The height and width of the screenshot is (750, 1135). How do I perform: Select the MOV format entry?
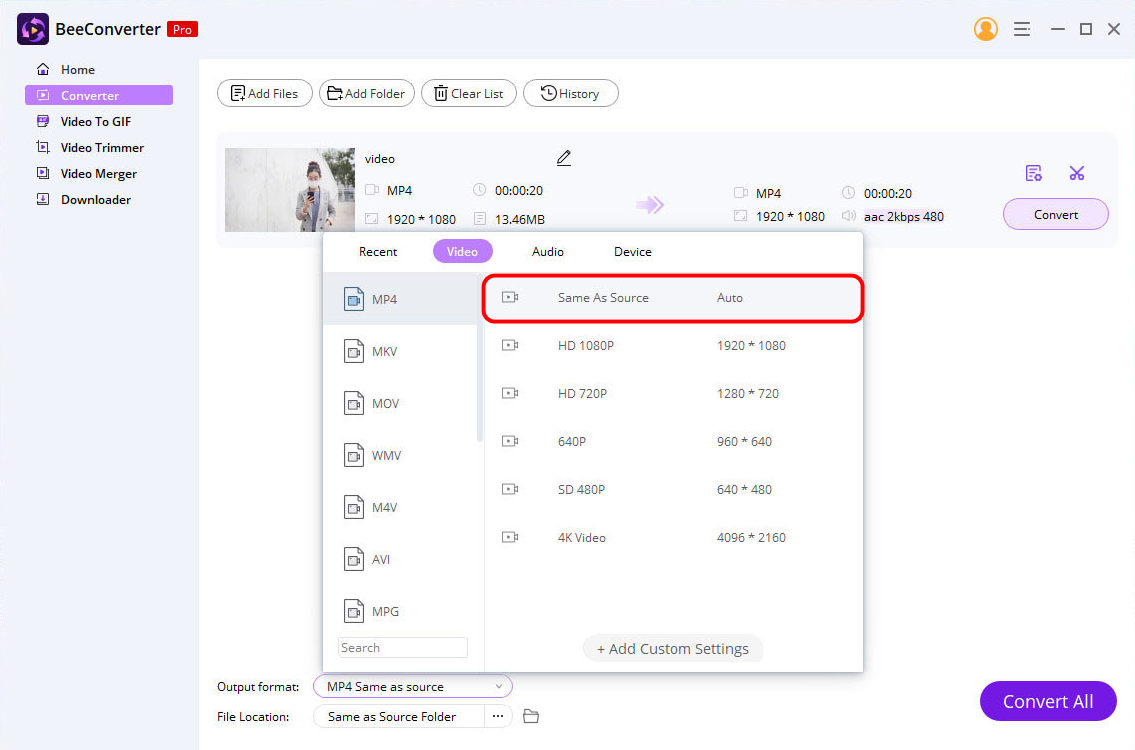(x=384, y=403)
